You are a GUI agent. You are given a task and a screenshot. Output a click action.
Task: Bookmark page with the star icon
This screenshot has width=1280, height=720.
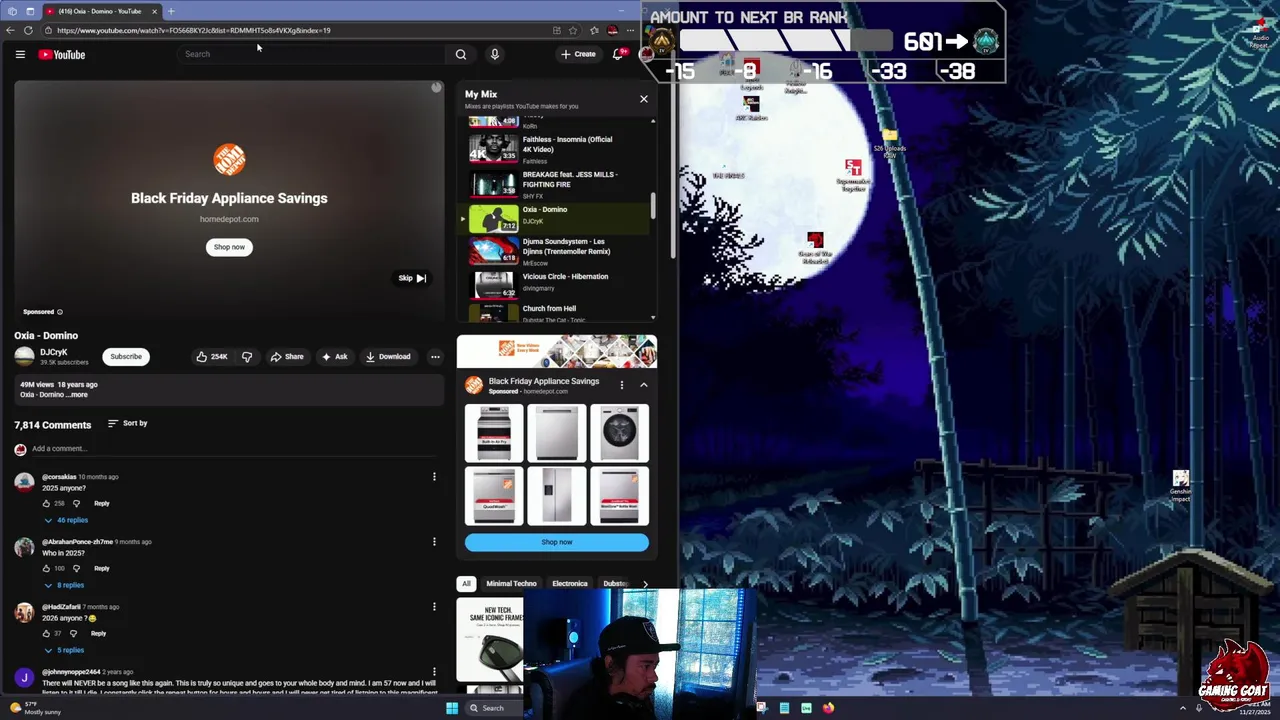point(573,30)
